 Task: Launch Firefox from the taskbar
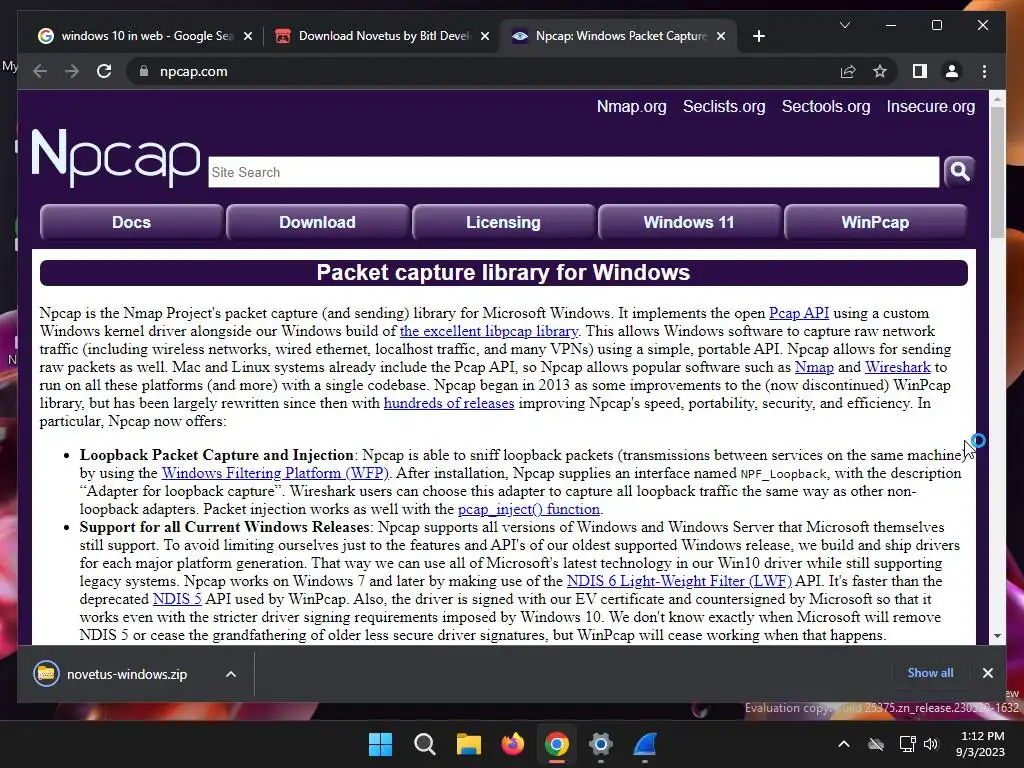coord(513,744)
